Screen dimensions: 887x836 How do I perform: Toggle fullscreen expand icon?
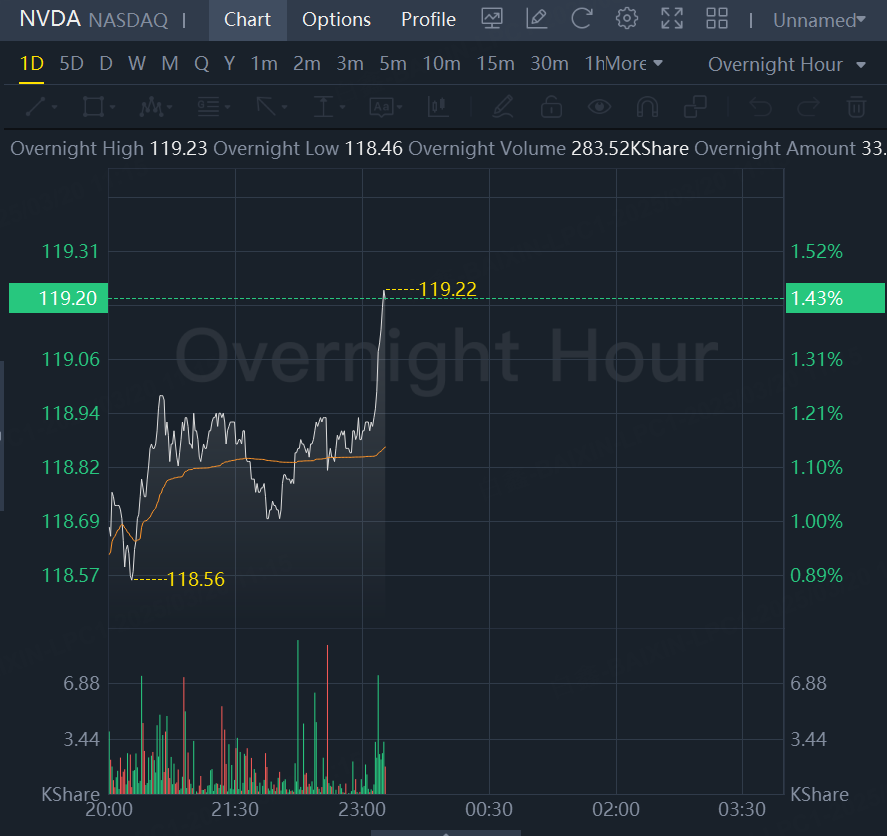[672, 19]
